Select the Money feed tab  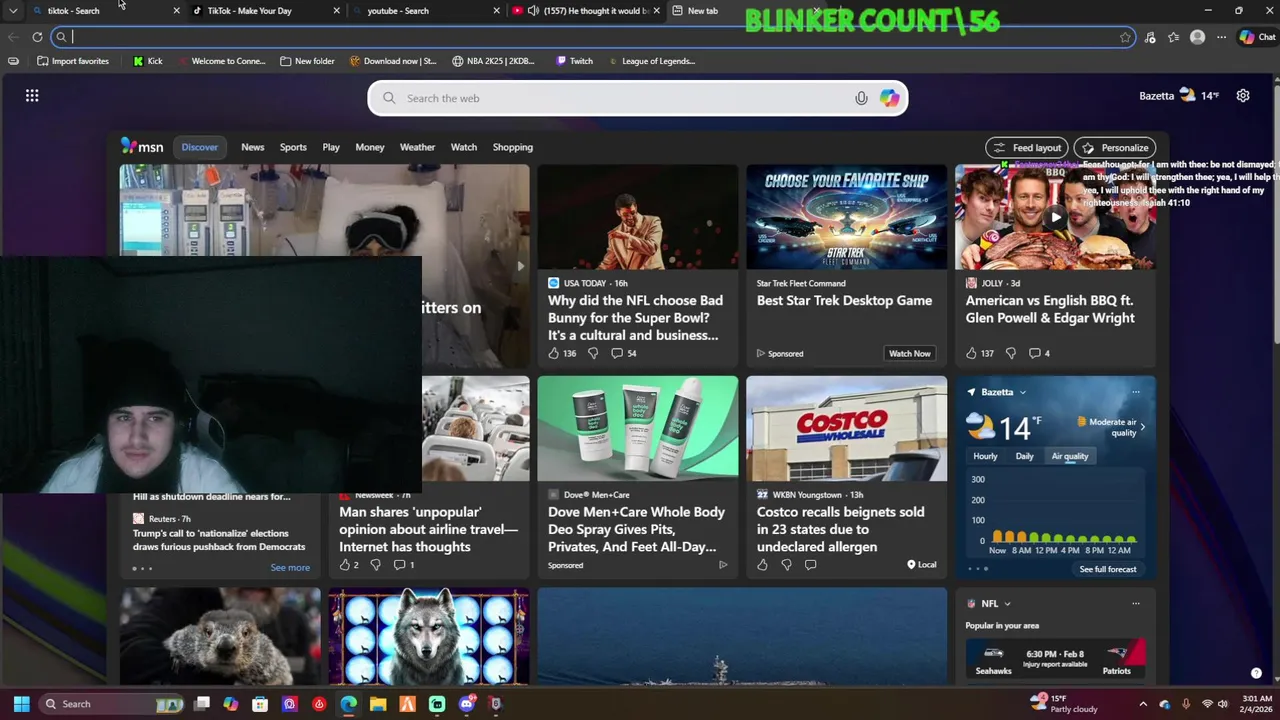click(x=370, y=147)
